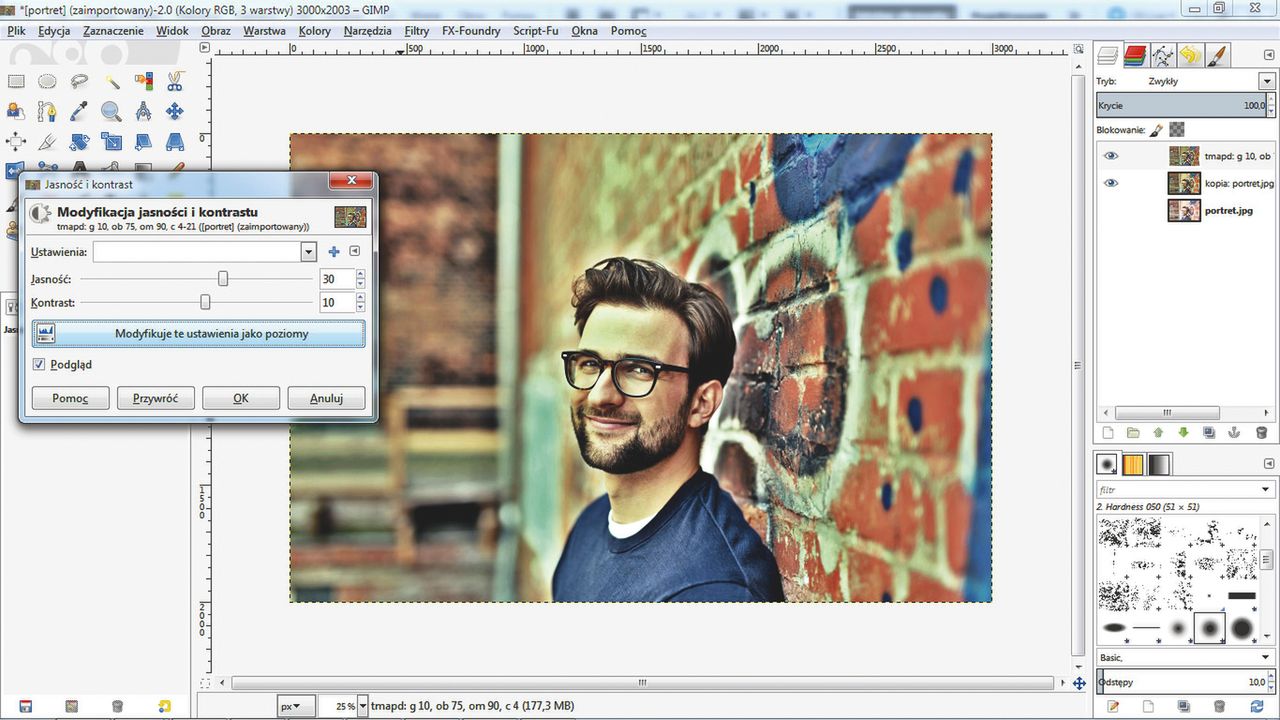Open the Warstwa menu
This screenshot has width=1280, height=720.
264,31
